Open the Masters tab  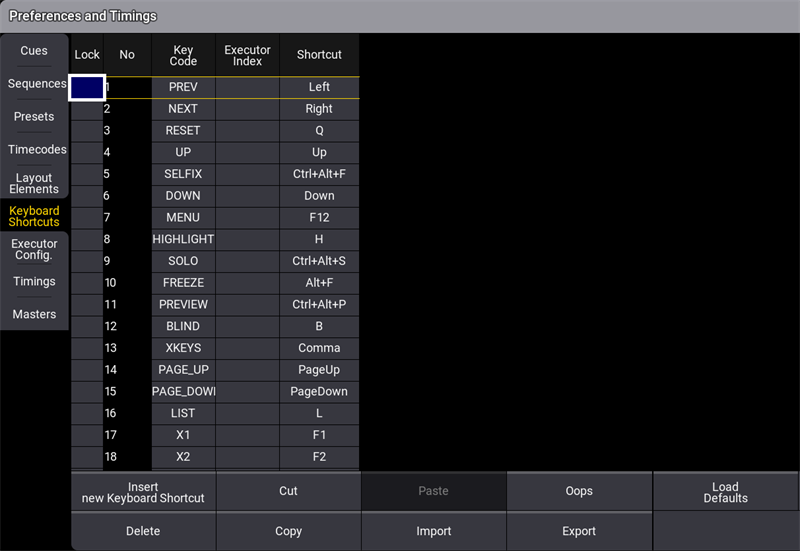(34, 315)
